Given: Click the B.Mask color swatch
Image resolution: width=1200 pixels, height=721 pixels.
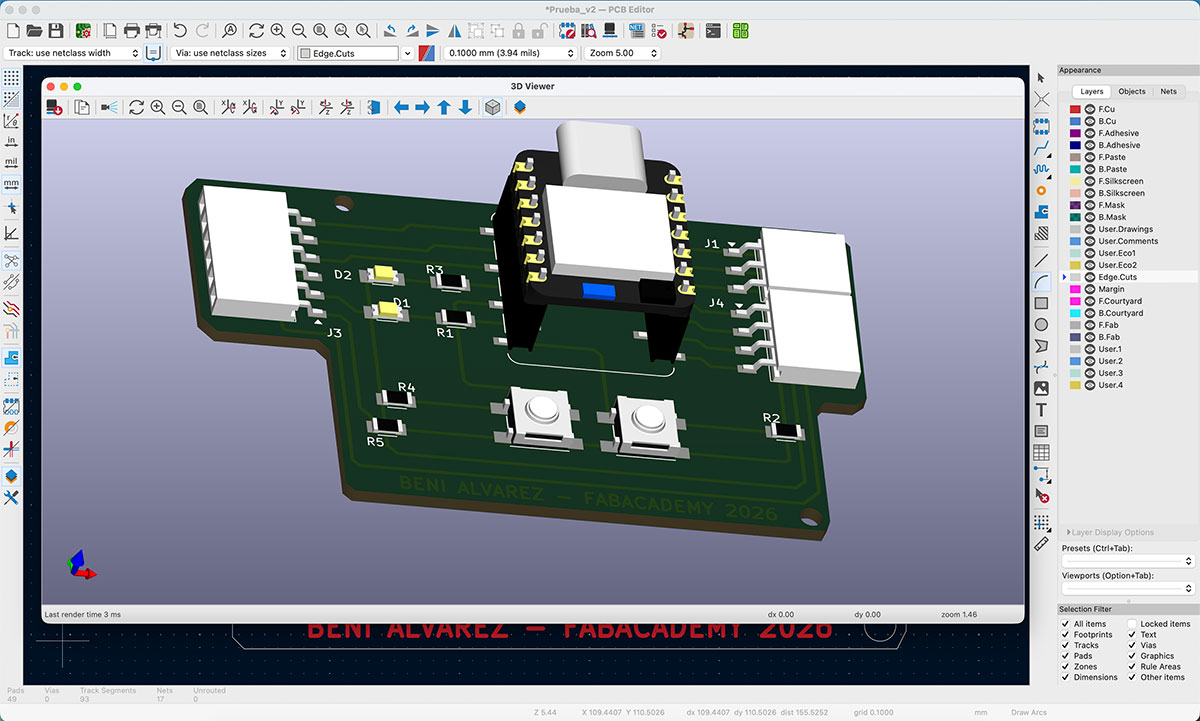Looking at the screenshot, I should click(1075, 217).
